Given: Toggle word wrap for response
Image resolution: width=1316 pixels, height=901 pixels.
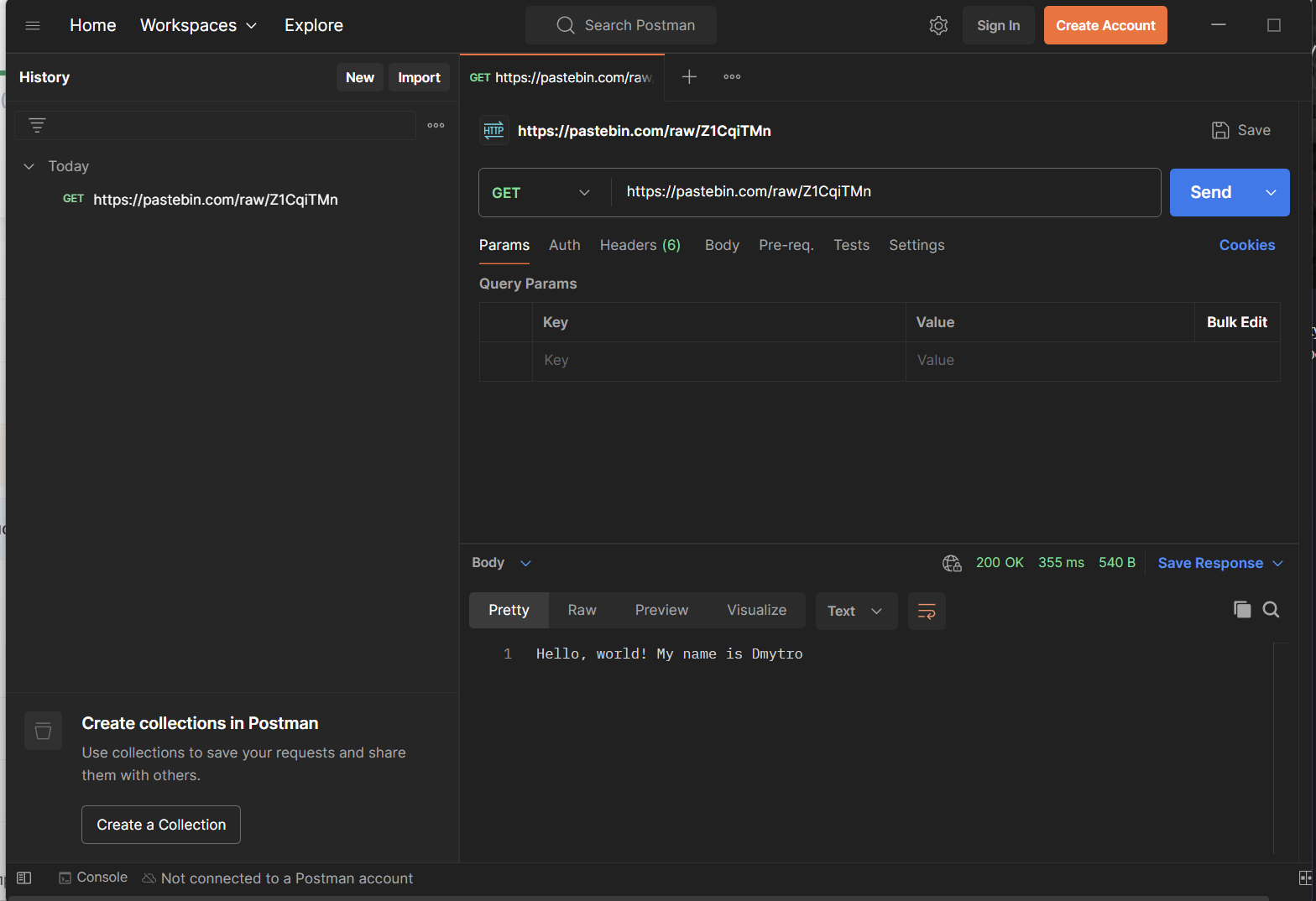Looking at the screenshot, I should tap(927, 611).
